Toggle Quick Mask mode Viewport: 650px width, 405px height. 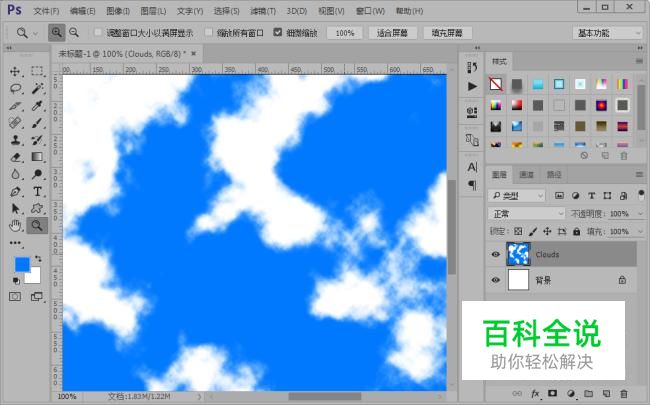click(15, 297)
